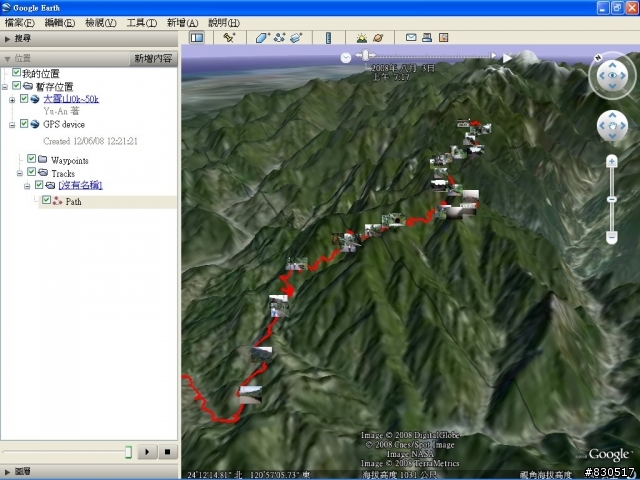Expand 大雪山0k~50k tree node
This screenshot has width=640, height=480.
[x=12, y=100]
